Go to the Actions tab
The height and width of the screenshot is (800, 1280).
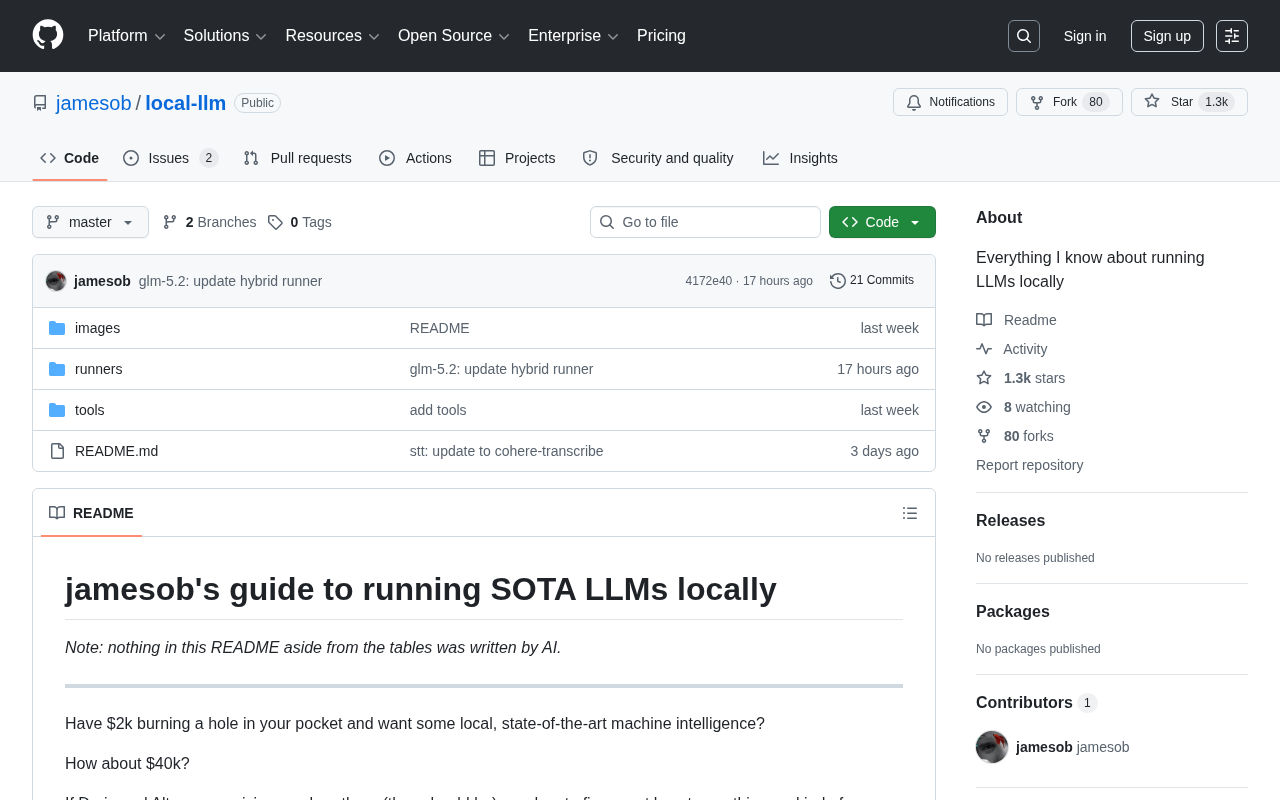click(x=415, y=158)
